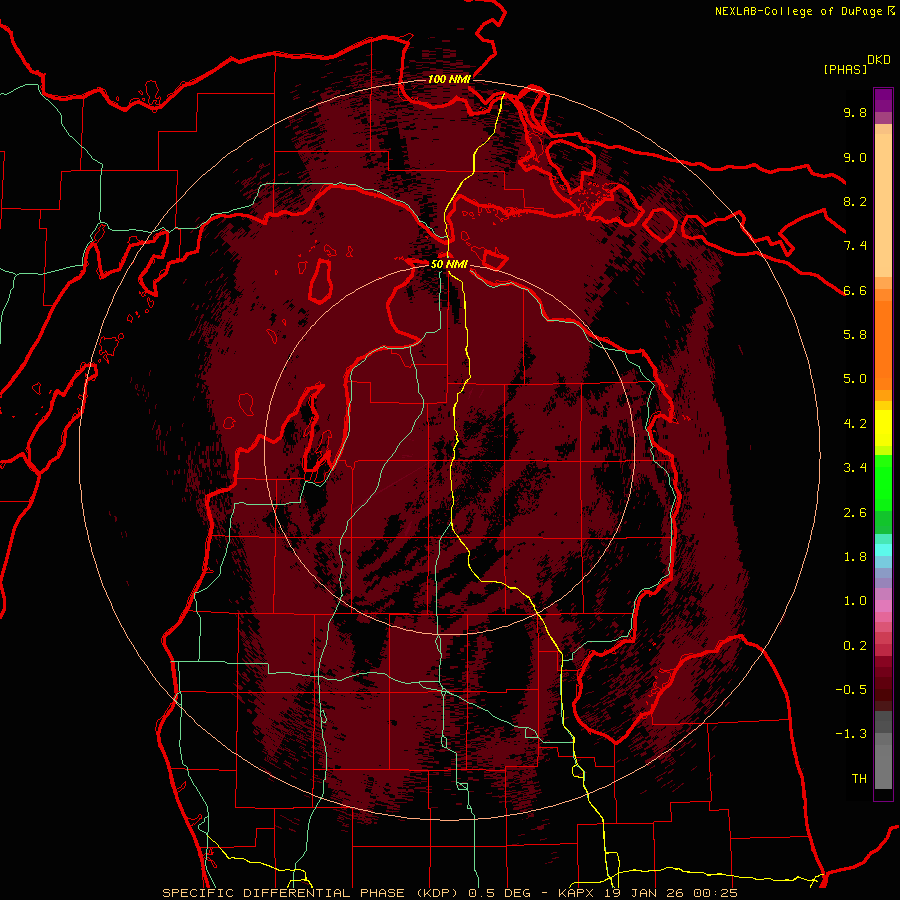Click the 4.2 legend value
Viewport: 900px width, 900px height.
[x=855, y=424]
